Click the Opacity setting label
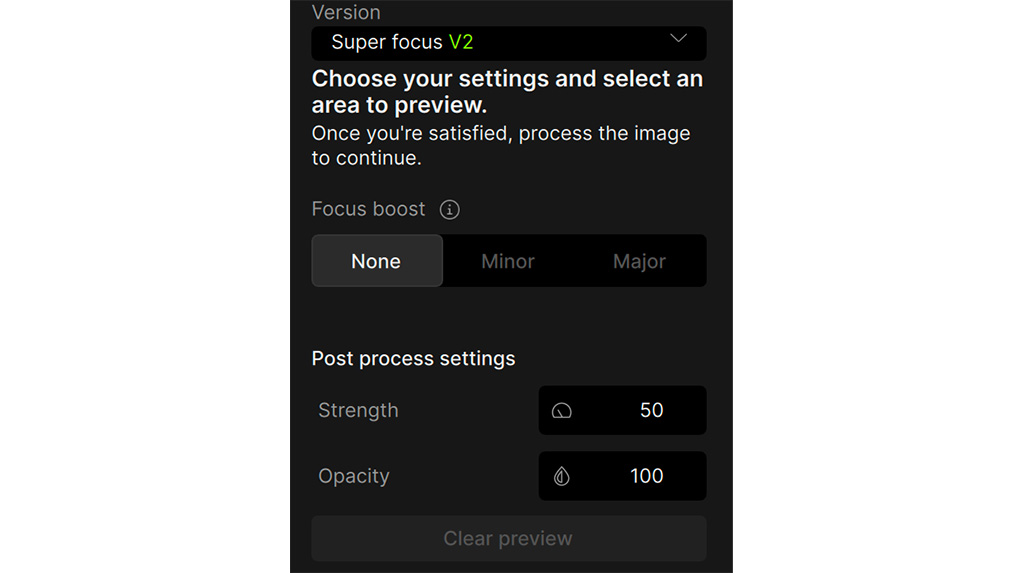This screenshot has width=1020, height=573. (353, 476)
